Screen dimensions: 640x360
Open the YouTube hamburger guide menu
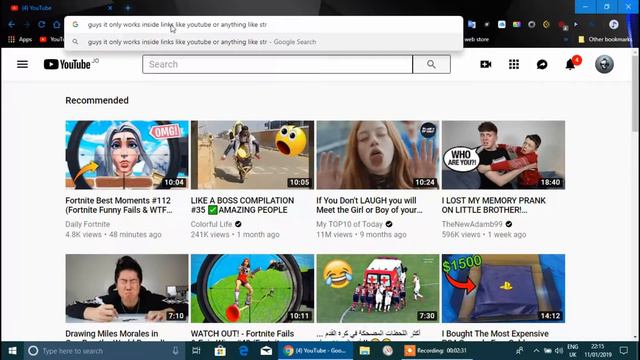point(22,64)
